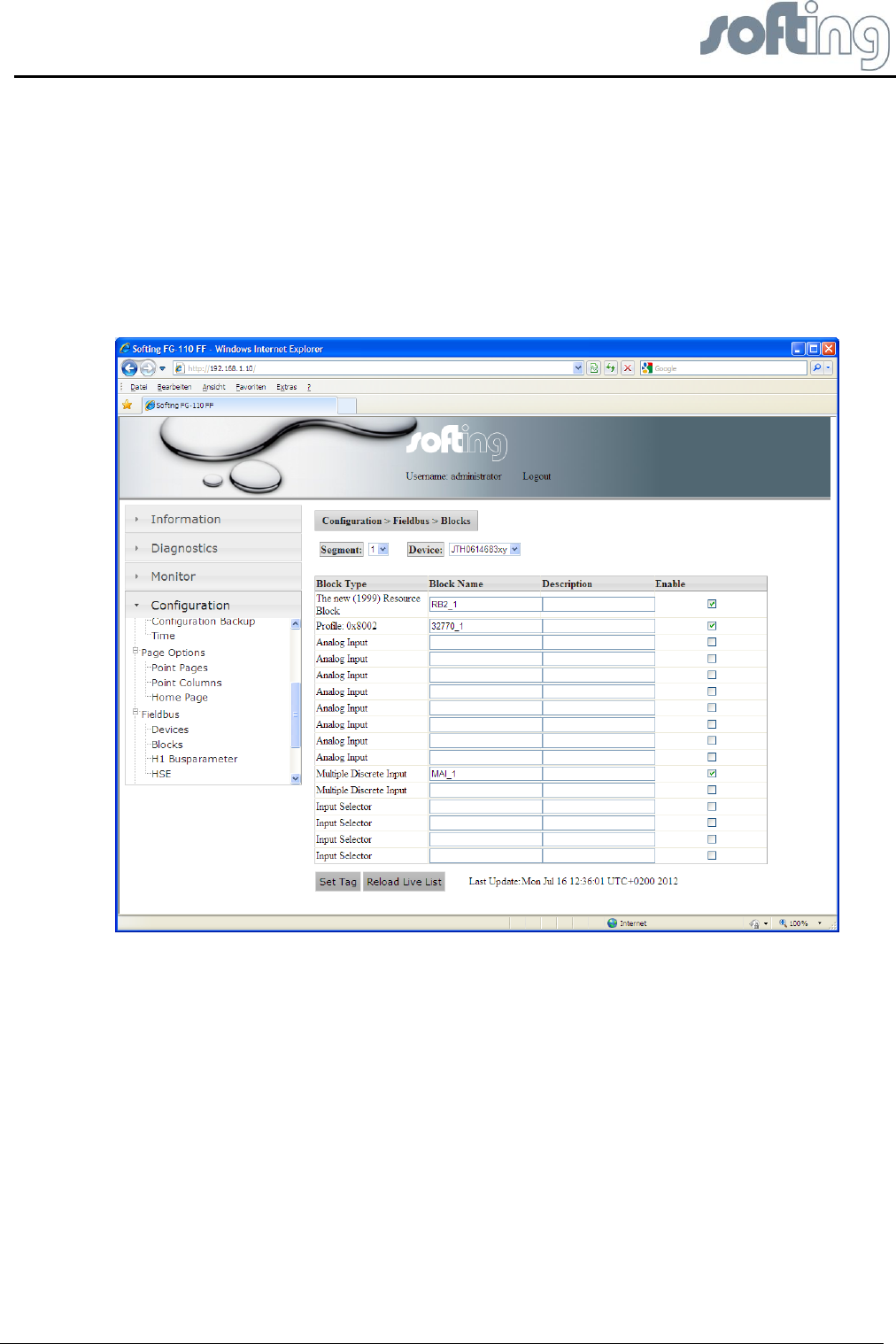Click the sidebar tree scrollbar thumb
Screen dimensions: 896x1344
coord(296,715)
